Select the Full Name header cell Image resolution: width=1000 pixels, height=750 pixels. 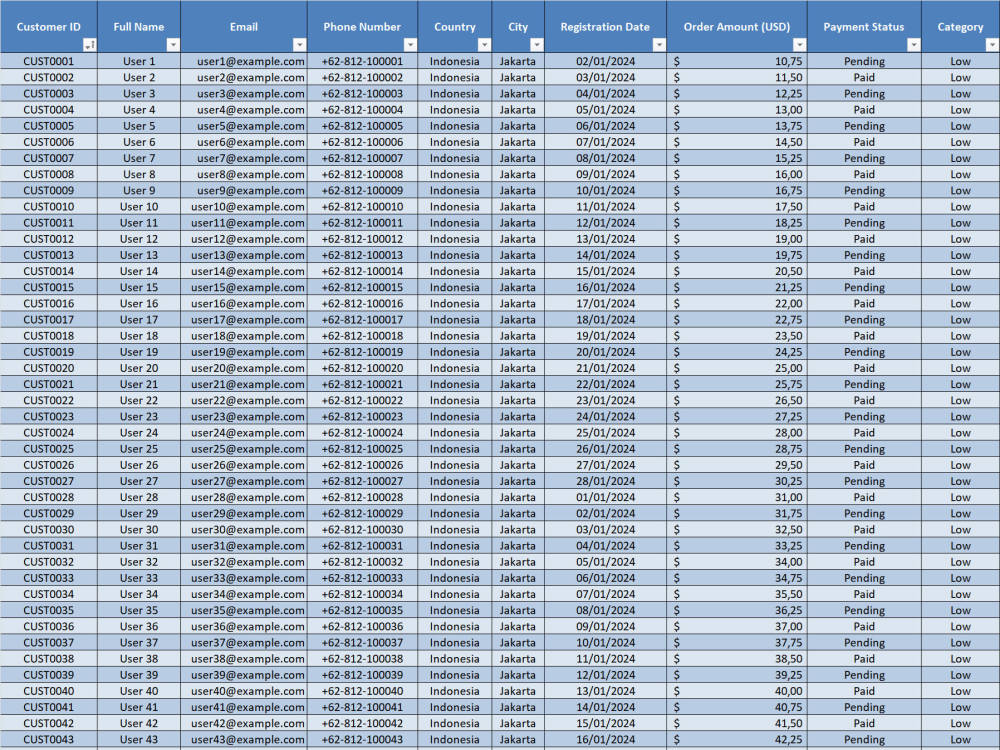(x=139, y=27)
